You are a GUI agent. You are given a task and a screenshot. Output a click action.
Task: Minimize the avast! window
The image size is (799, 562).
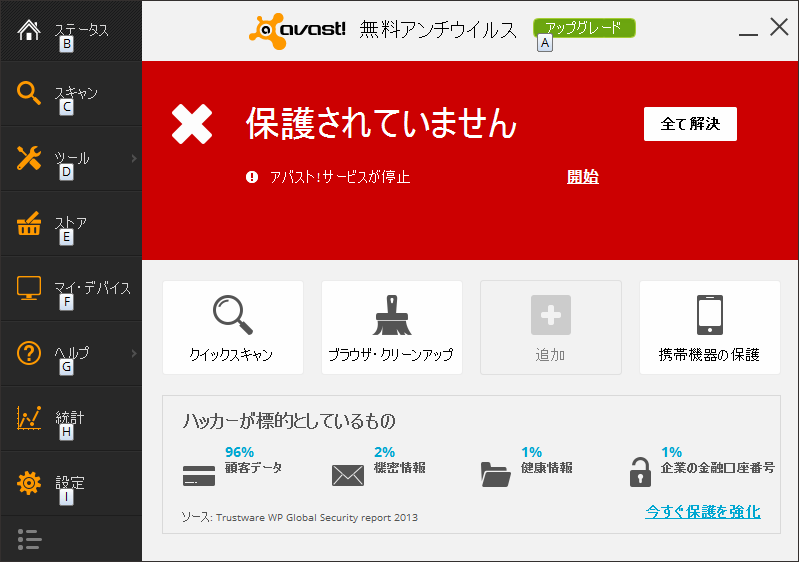[x=748, y=34]
